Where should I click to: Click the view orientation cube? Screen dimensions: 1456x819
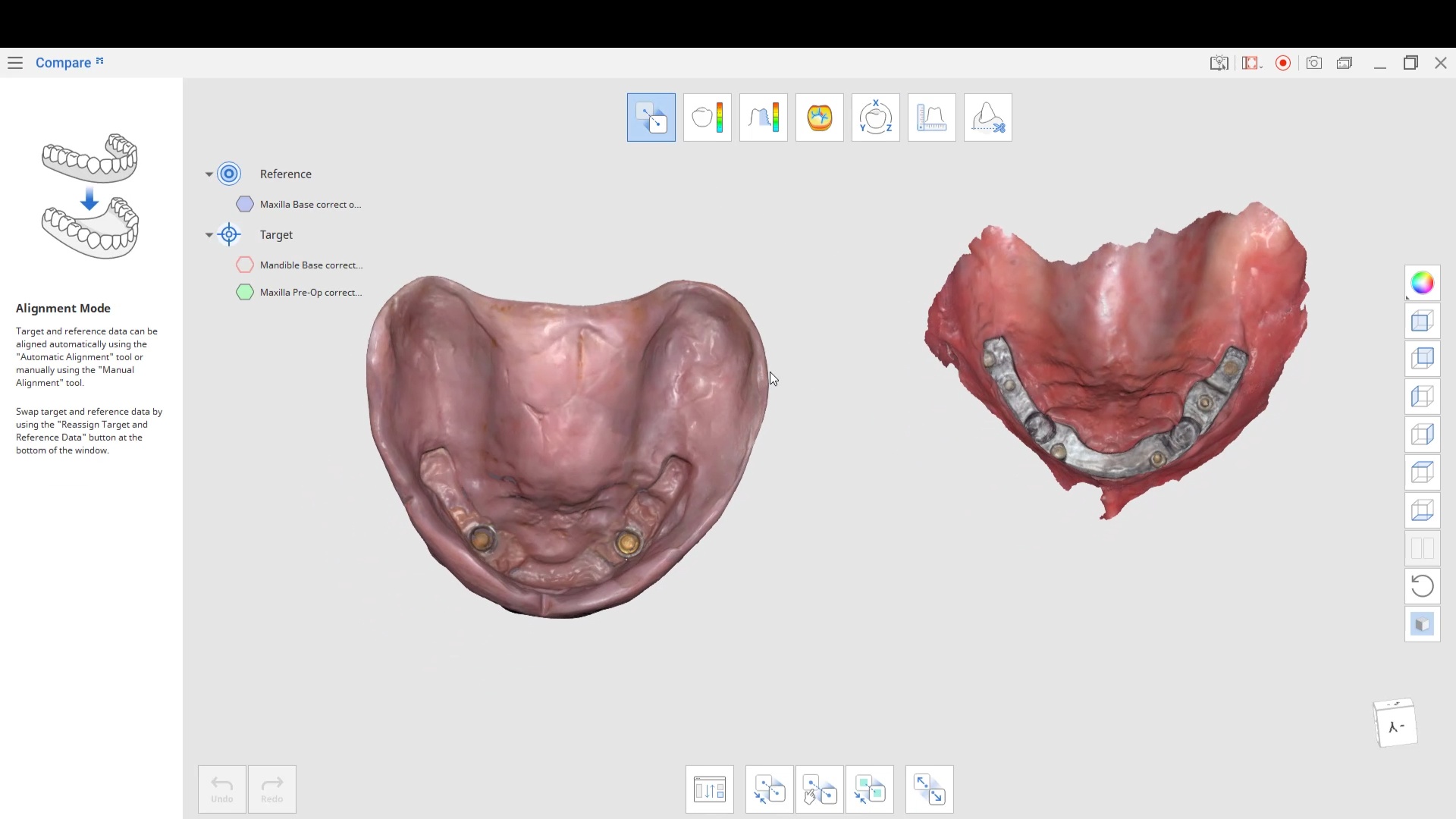(x=1395, y=724)
